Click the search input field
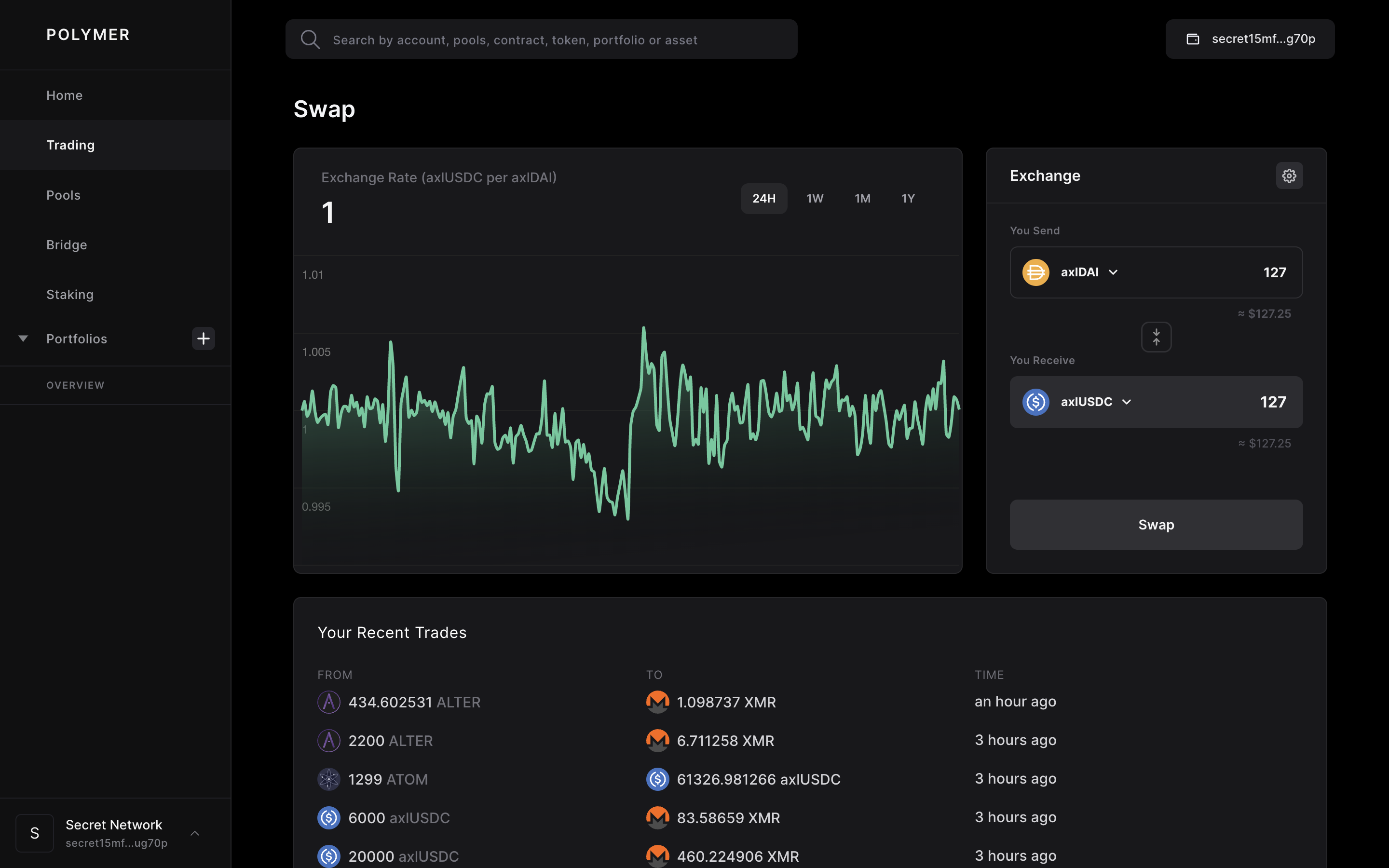This screenshot has width=1389, height=868. click(x=540, y=39)
